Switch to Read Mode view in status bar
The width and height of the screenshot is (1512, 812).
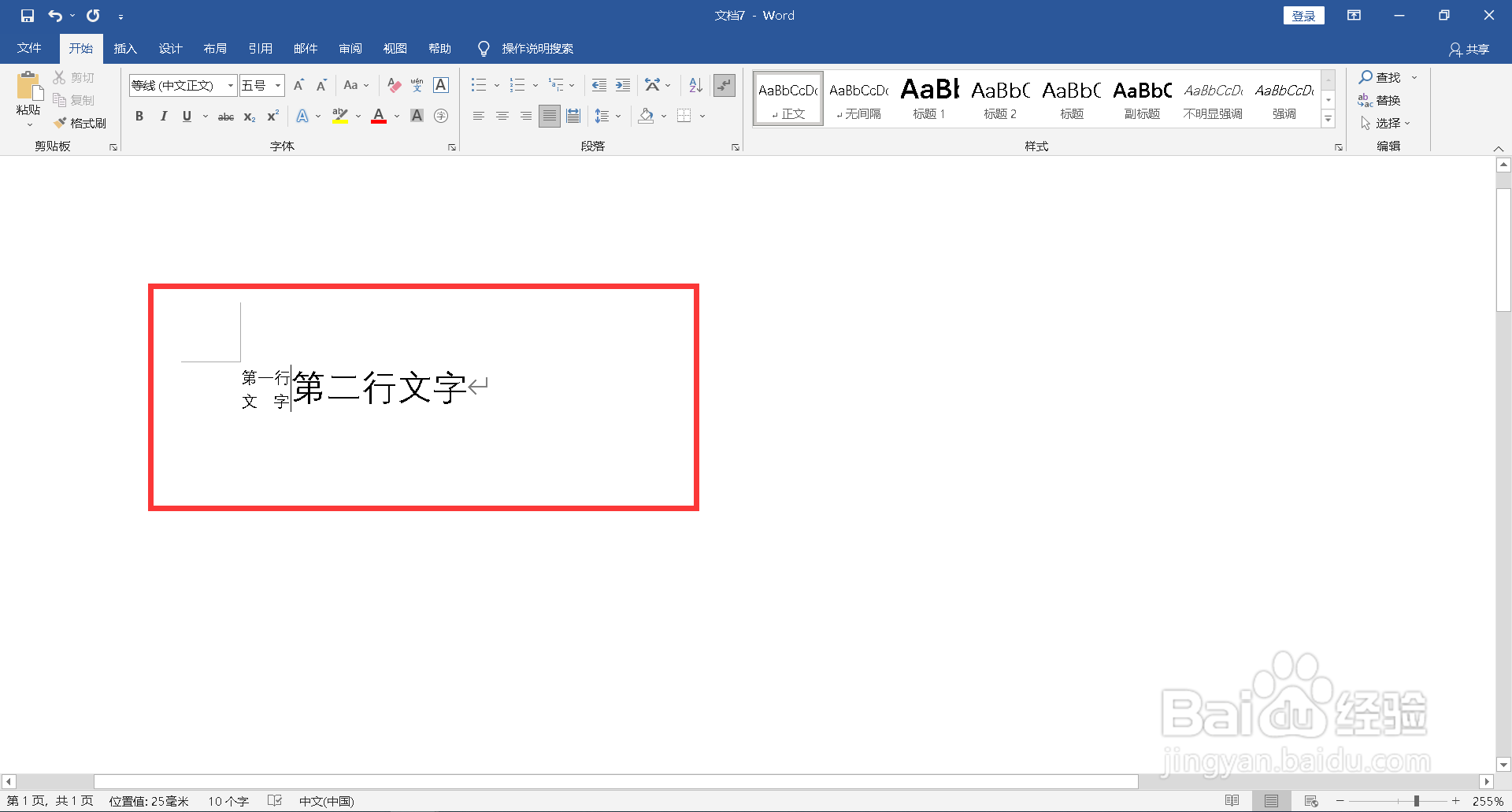point(1232,801)
